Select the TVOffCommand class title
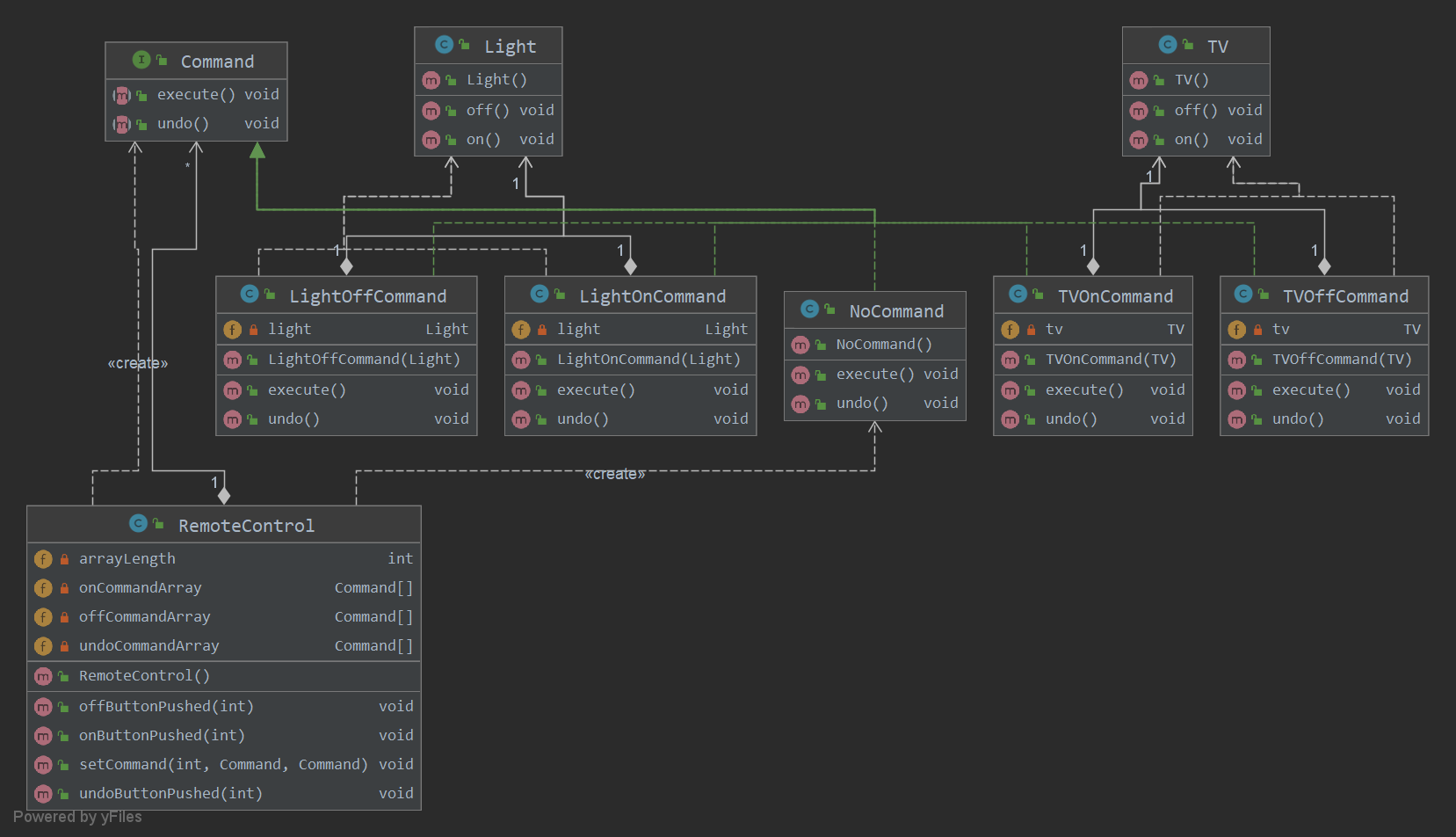This screenshot has width=1456, height=837. pyautogui.click(x=1345, y=296)
